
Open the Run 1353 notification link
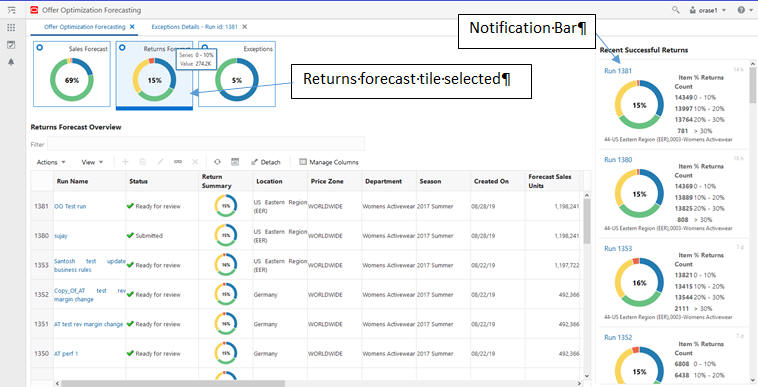click(x=618, y=249)
